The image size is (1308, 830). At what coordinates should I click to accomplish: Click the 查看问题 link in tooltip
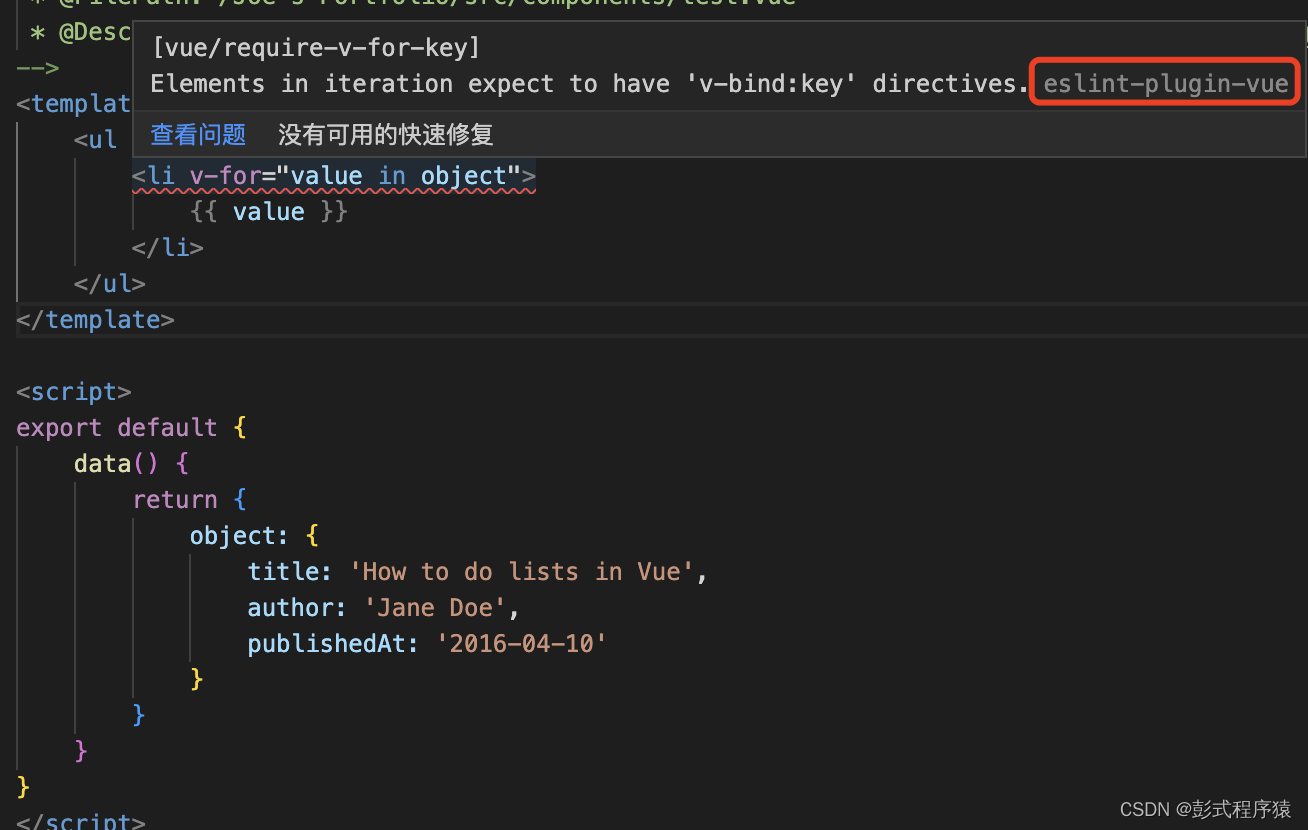198,134
